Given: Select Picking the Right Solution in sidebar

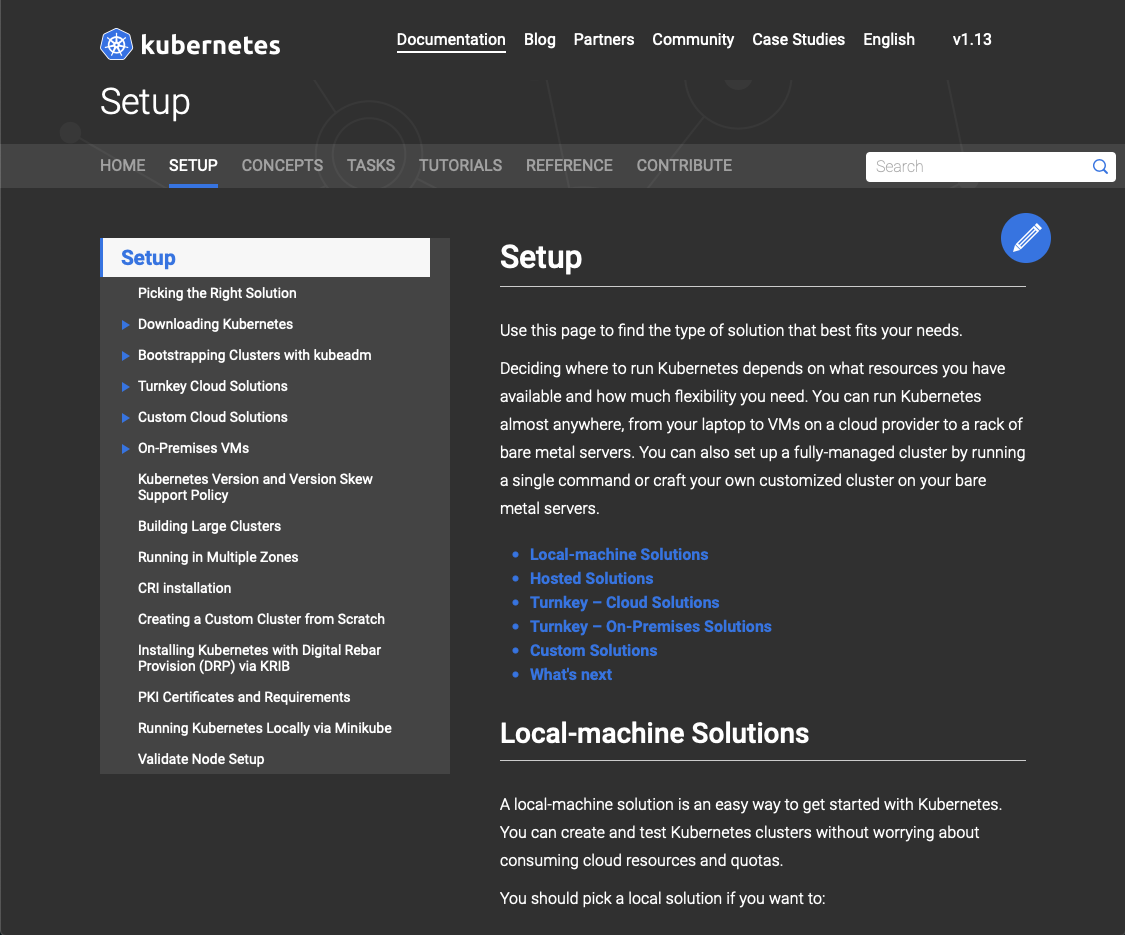Looking at the screenshot, I should point(217,293).
